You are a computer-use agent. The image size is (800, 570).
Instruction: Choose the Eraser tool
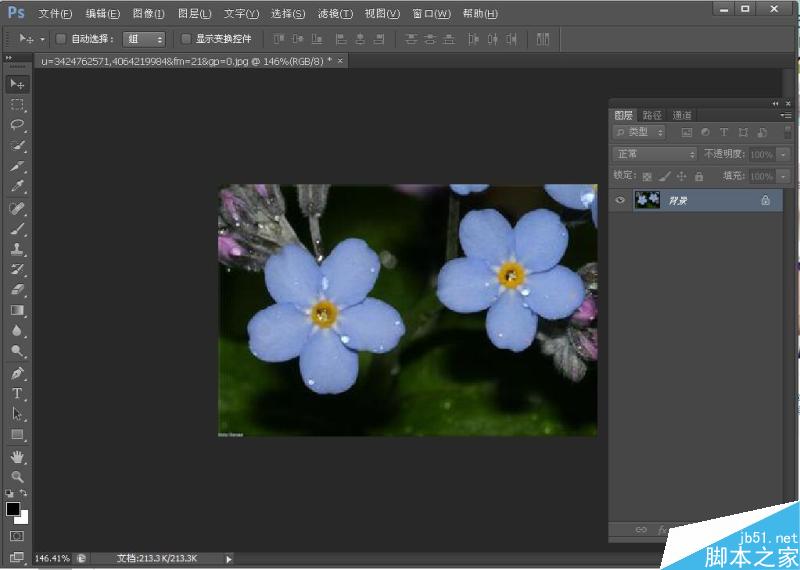(17, 290)
